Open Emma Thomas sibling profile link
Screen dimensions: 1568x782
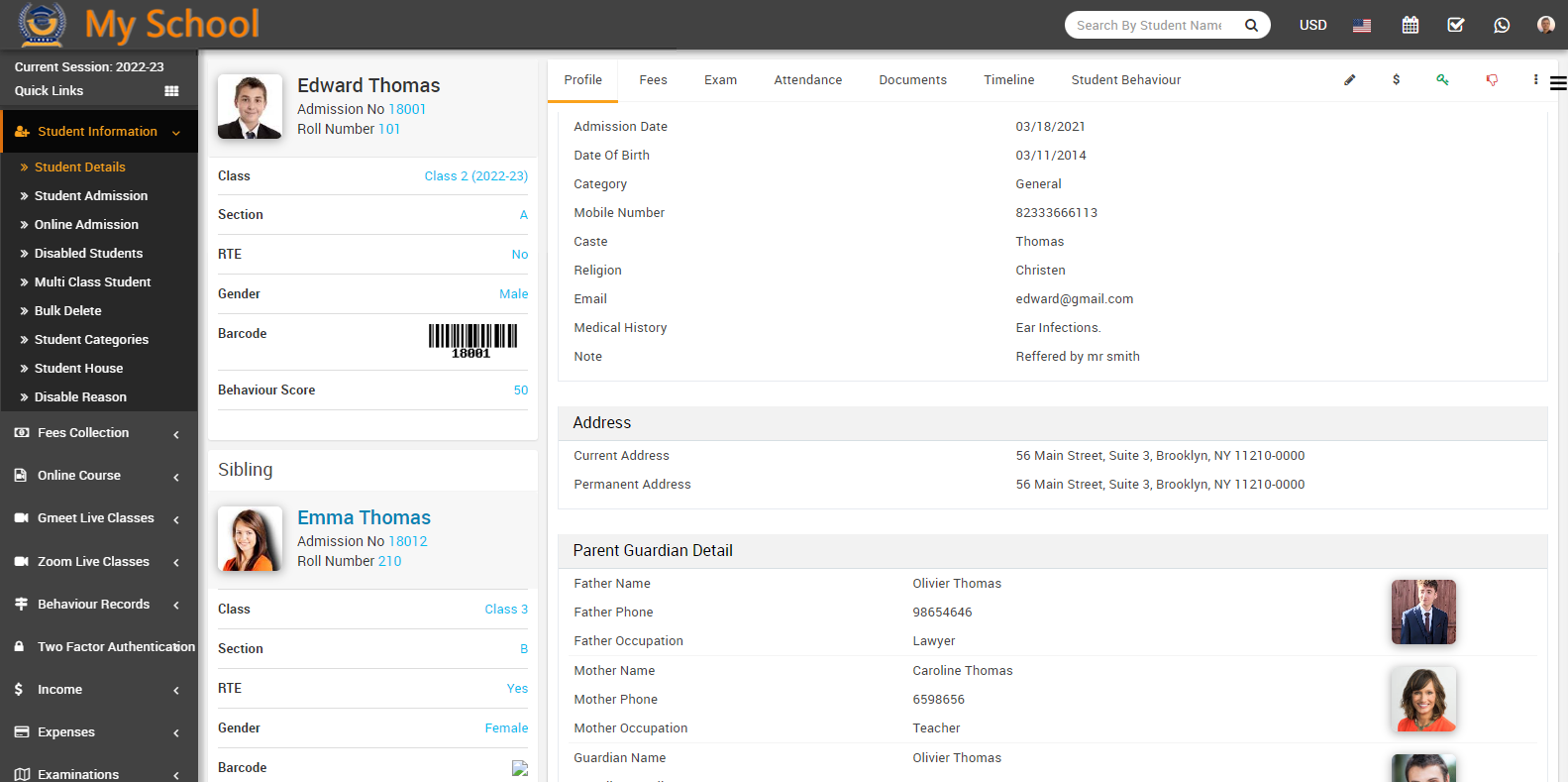coord(364,517)
